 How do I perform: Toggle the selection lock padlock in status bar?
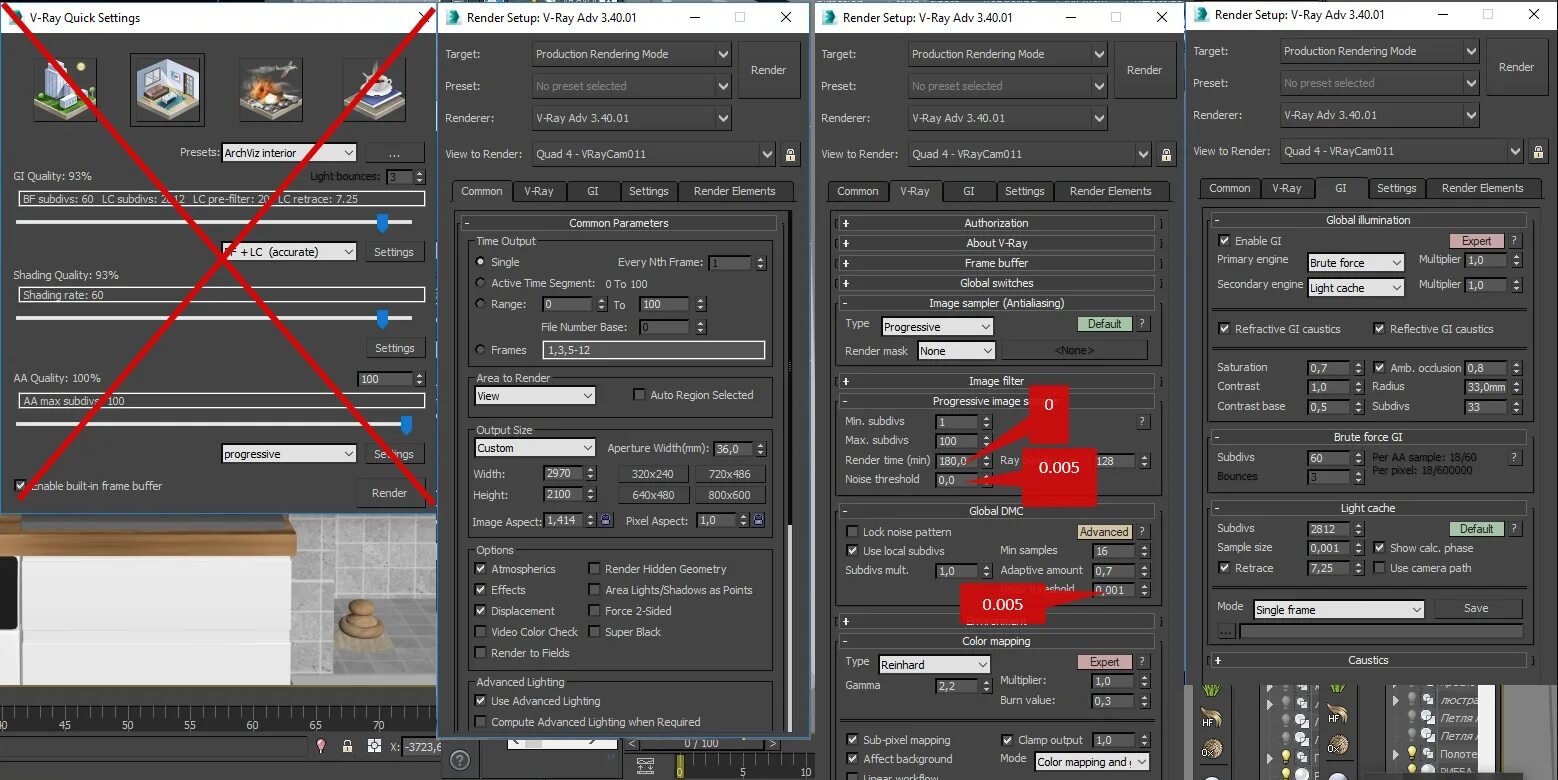[x=347, y=745]
